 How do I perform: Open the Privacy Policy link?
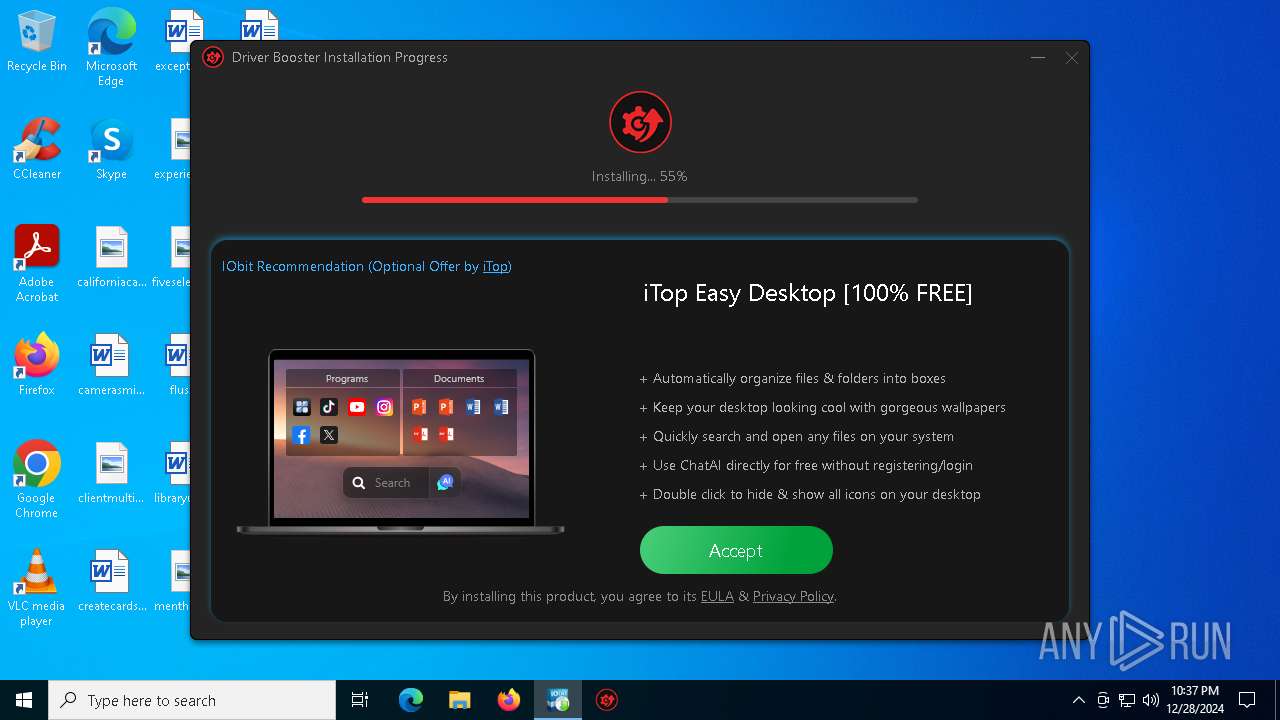(793, 596)
